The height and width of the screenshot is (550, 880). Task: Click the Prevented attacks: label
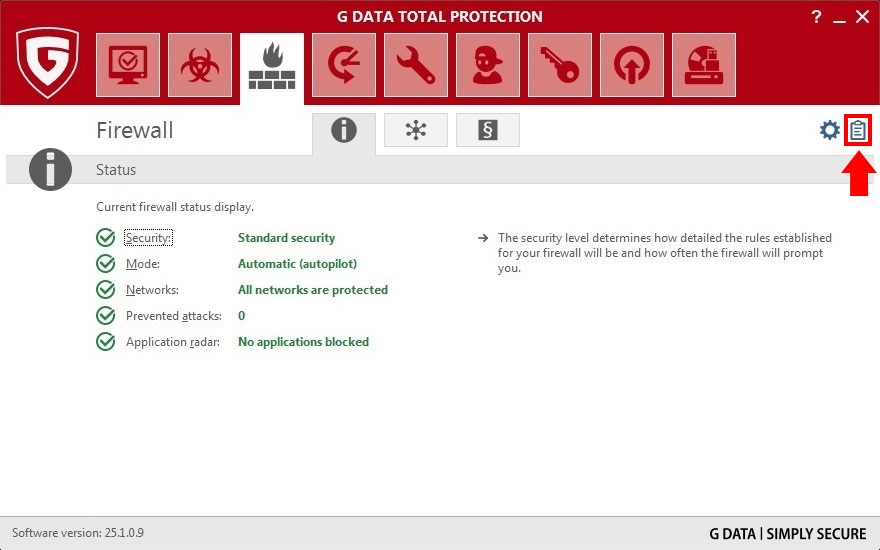[173, 316]
